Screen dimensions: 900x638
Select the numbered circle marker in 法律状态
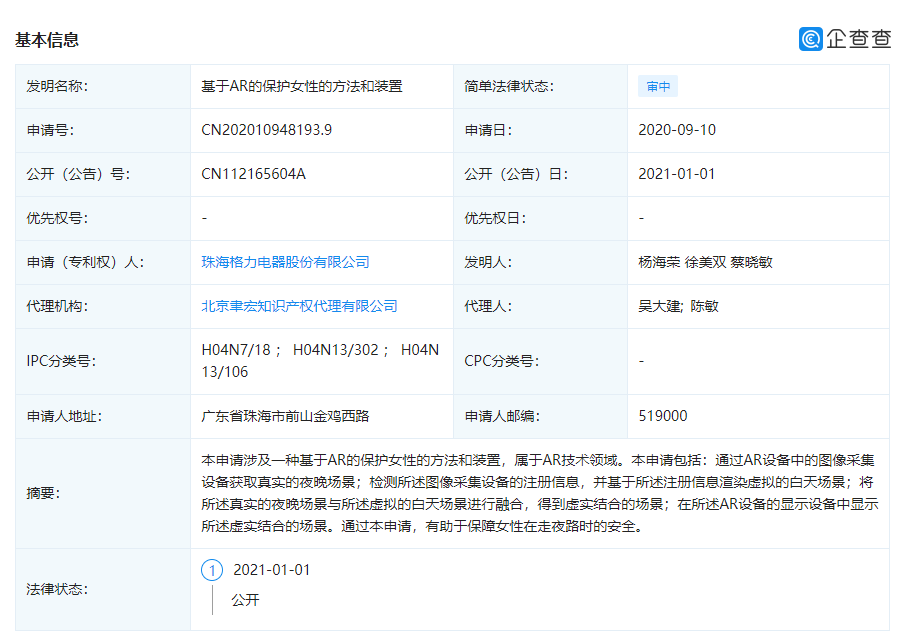(x=212, y=570)
